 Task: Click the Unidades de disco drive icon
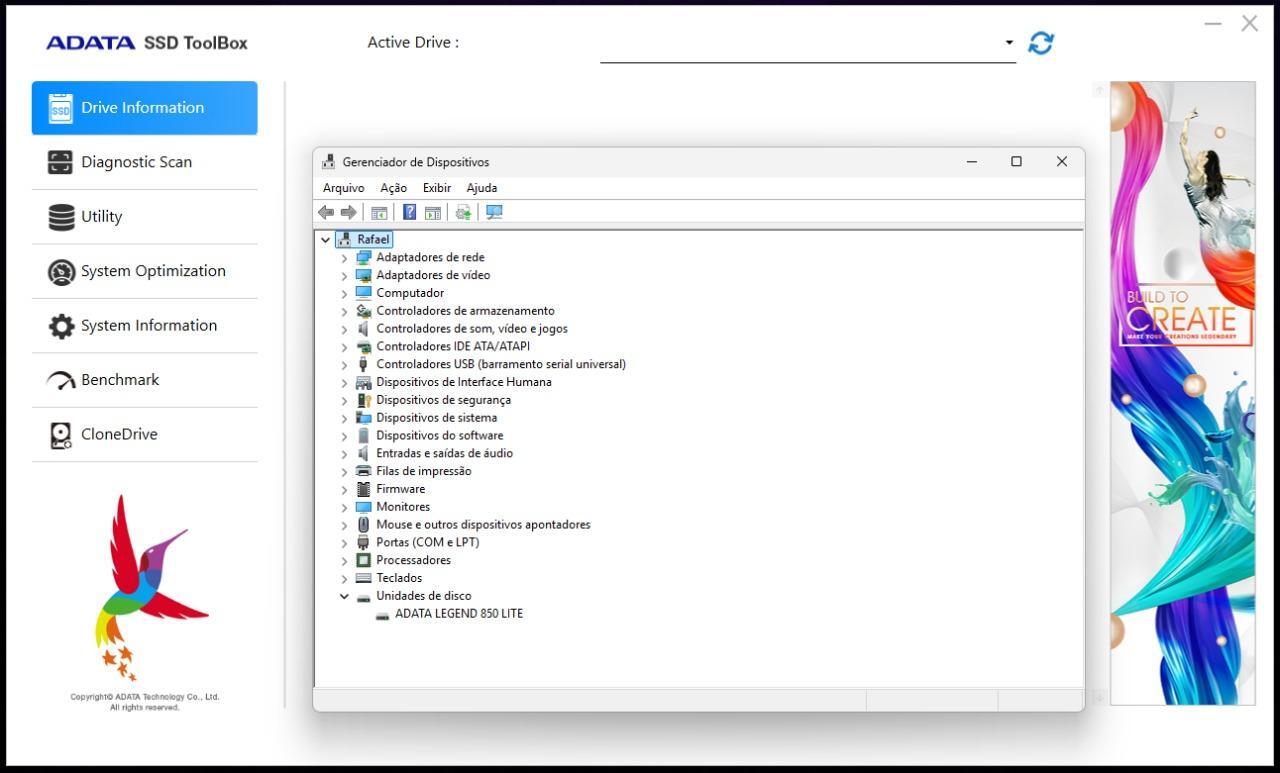363,597
